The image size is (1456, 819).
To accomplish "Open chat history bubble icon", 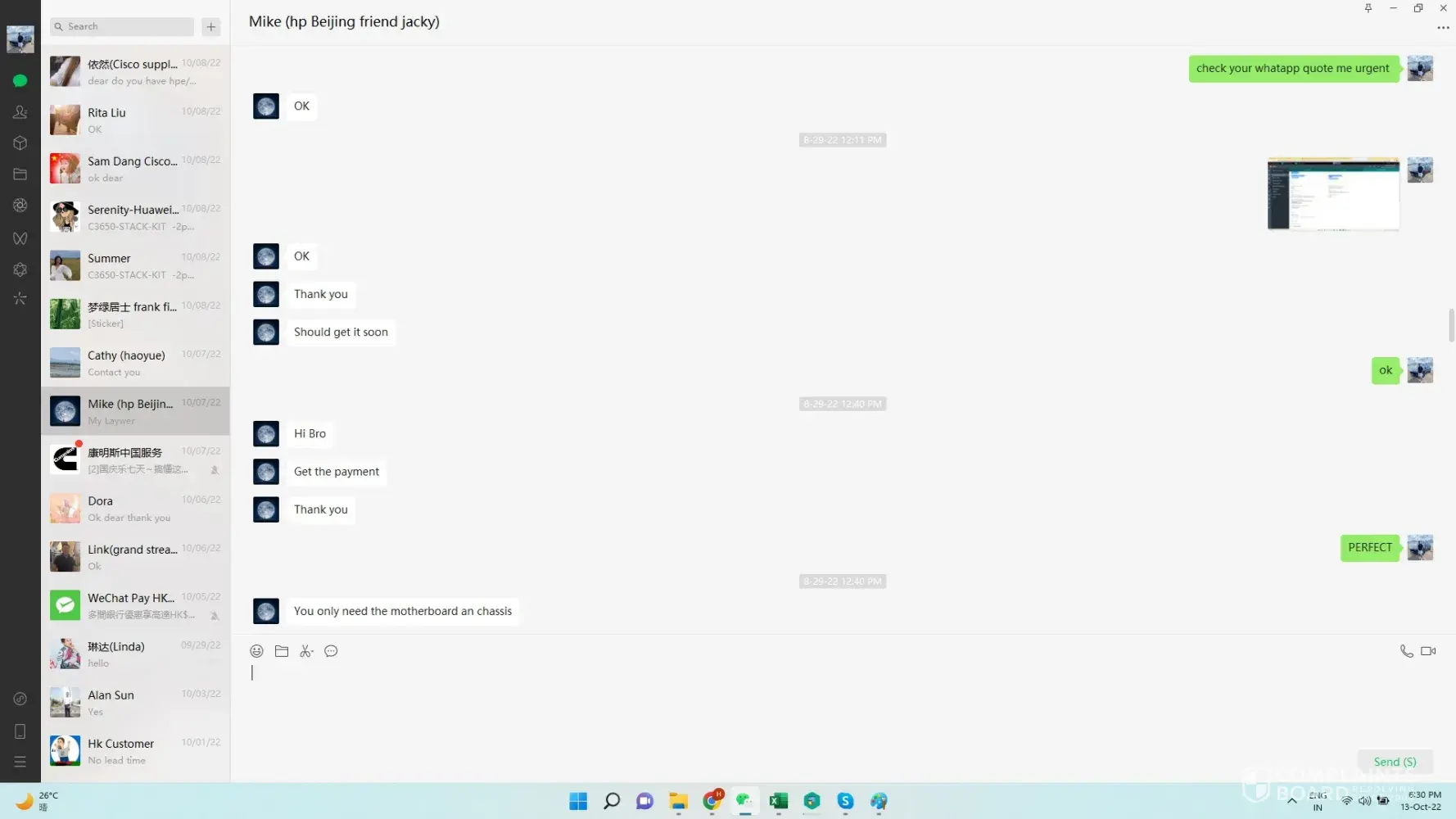I will tap(331, 651).
